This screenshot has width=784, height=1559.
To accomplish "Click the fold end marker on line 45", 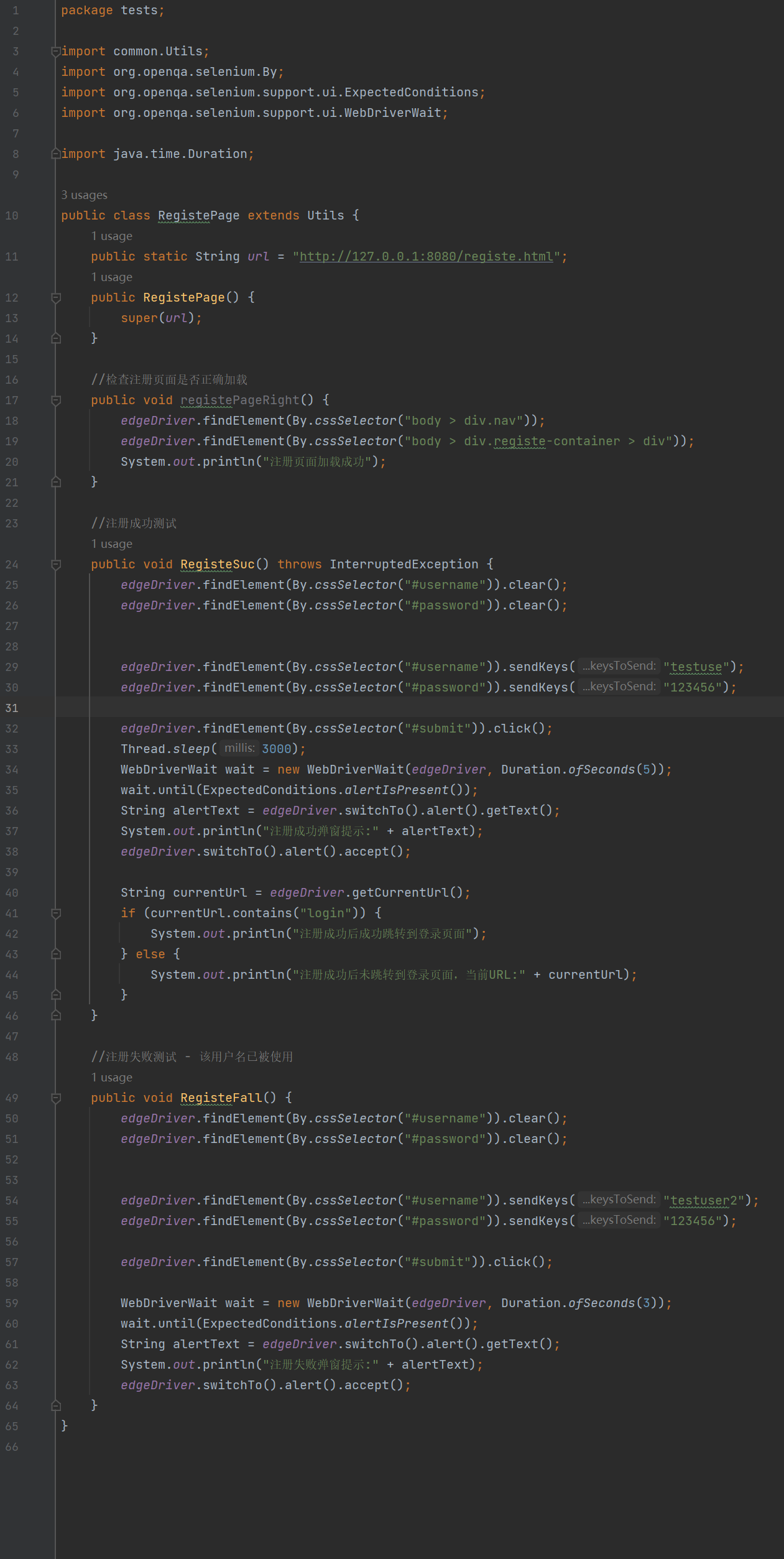I will coord(56,996).
